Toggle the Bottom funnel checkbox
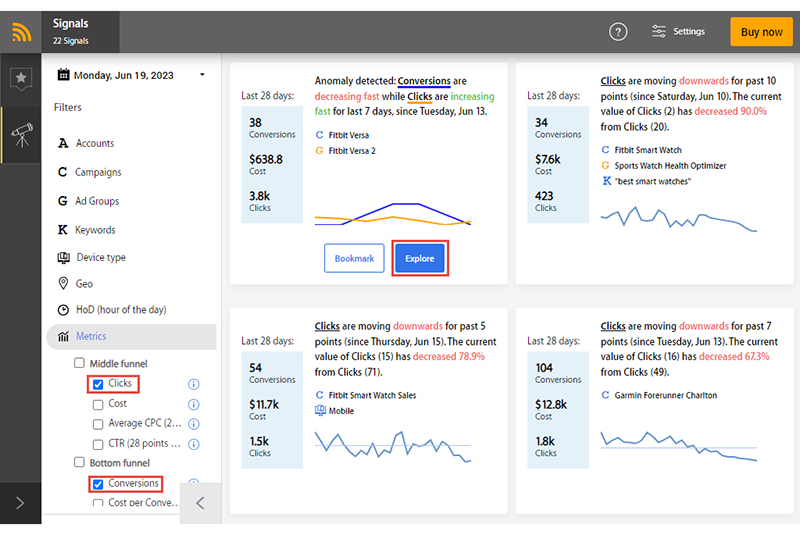Screen dimensions: 800x535 (x=79, y=462)
